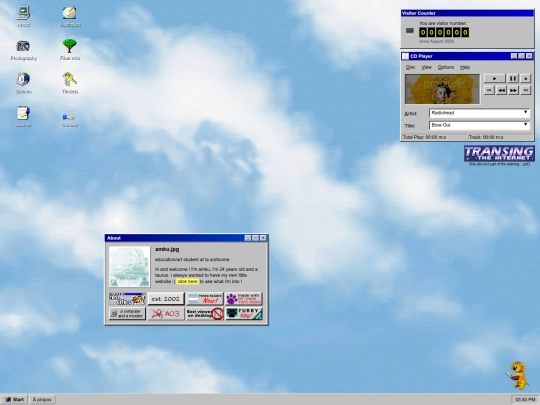Click the FURRY paw badge
Screen dimensions: 540x405
[244, 314]
